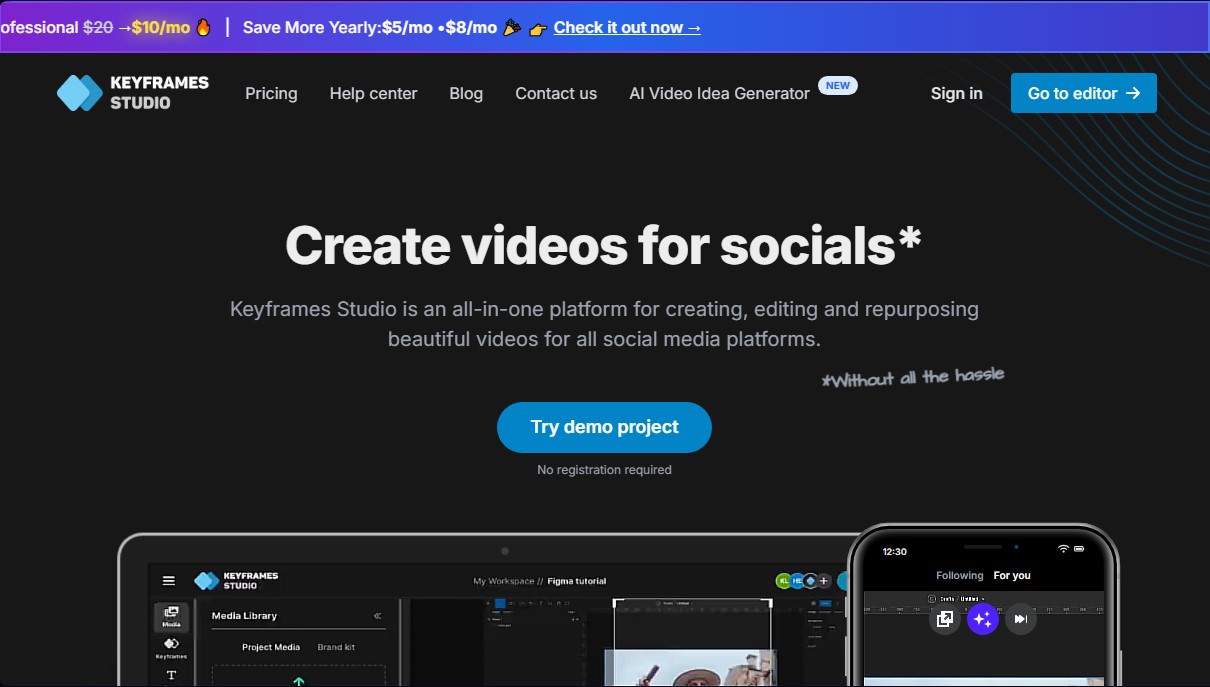Viewport: 1210px width, 687px height.
Task: Switch to the Project Media tab
Action: (x=271, y=647)
